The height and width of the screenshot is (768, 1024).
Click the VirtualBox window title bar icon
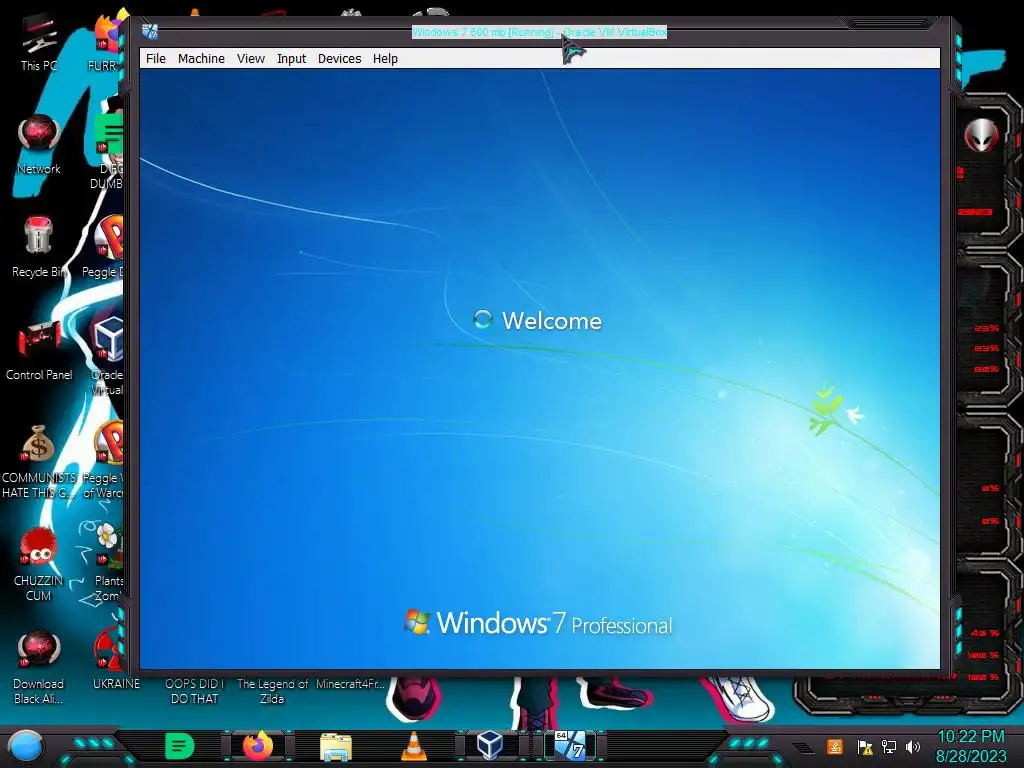point(150,31)
